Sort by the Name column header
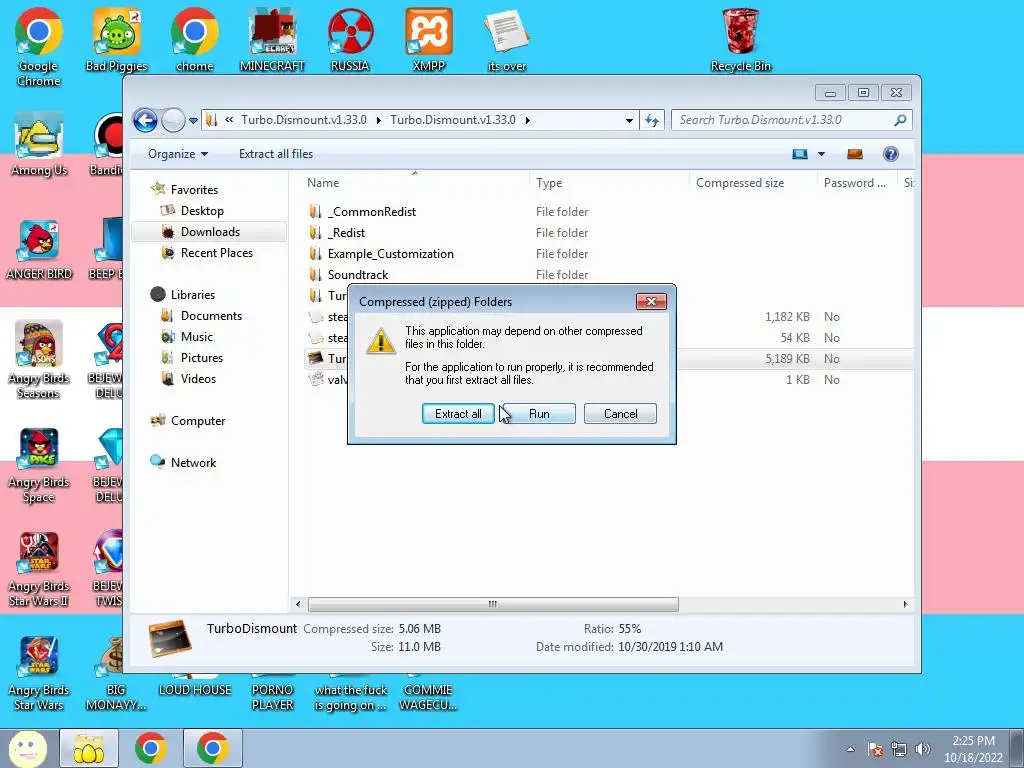This screenshot has width=1024, height=768. point(415,183)
